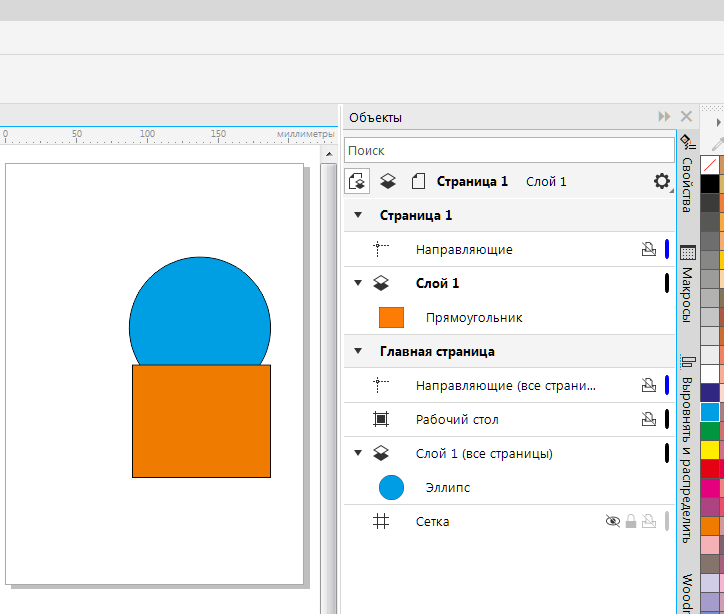Collapse the Objects docker with double arrows

click(664, 117)
